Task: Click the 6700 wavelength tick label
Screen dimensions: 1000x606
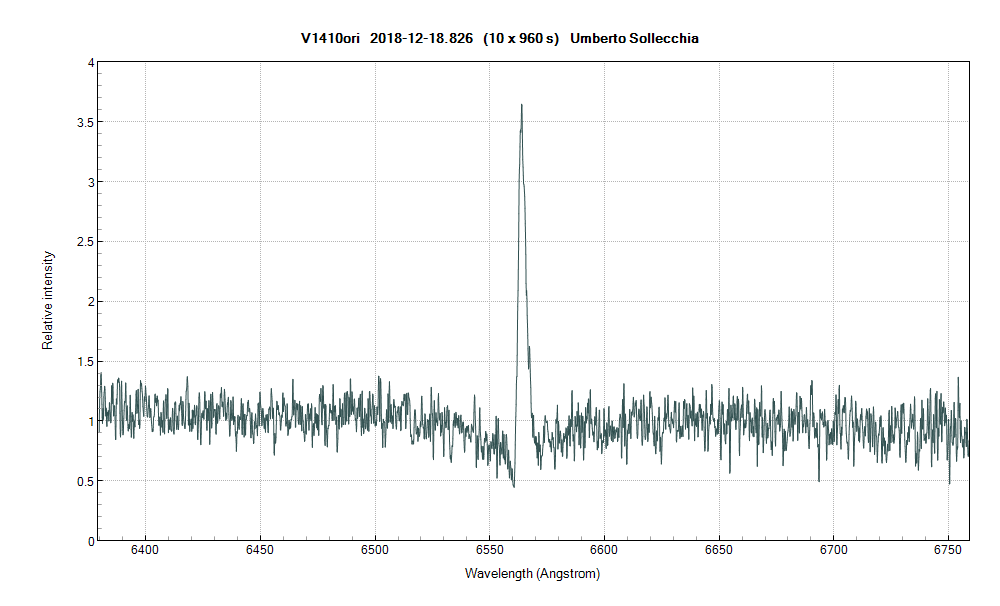Action: pyautogui.click(x=833, y=550)
